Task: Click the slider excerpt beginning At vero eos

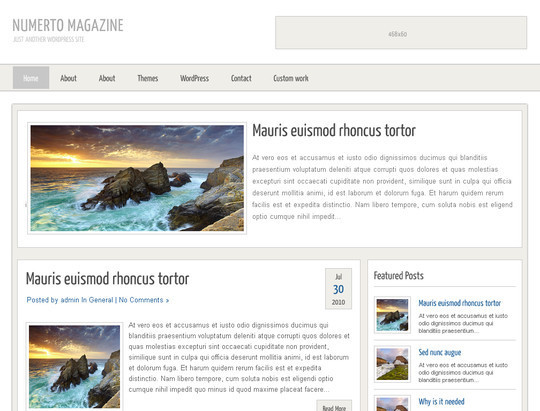Action: click(x=382, y=187)
